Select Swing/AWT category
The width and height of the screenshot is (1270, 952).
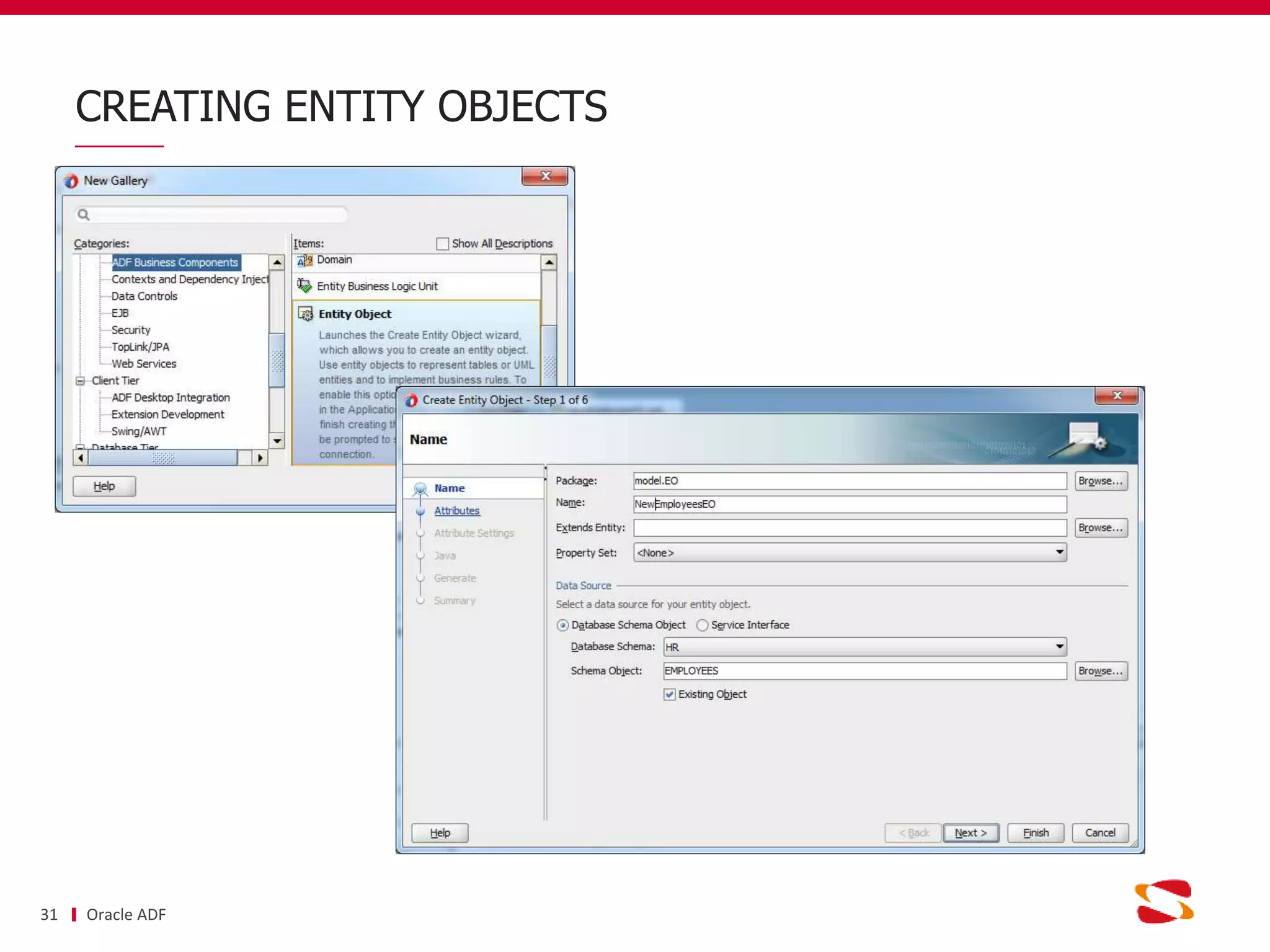[x=139, y=431]
